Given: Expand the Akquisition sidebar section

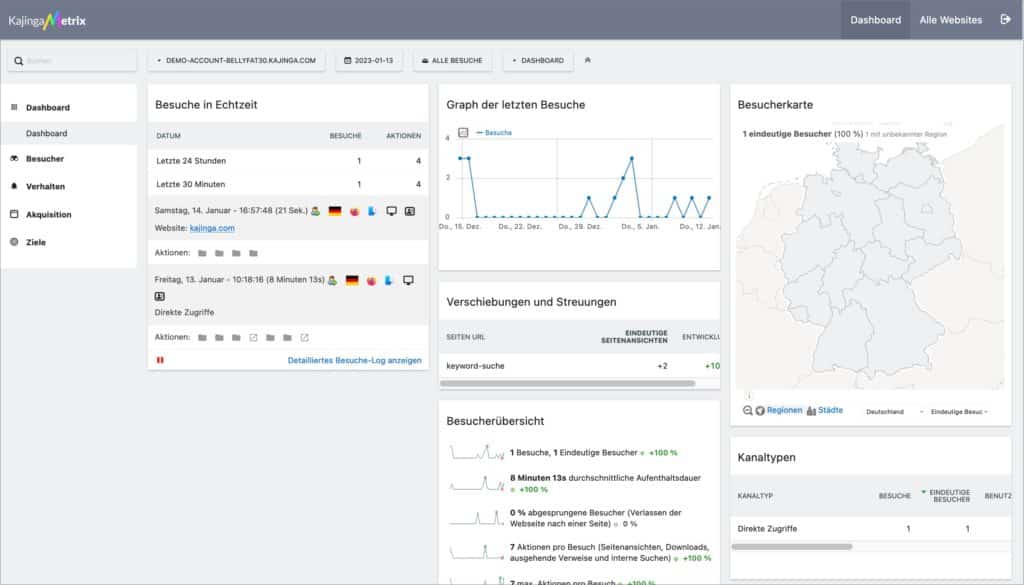Looking at the screenshot, I should 48,214.
